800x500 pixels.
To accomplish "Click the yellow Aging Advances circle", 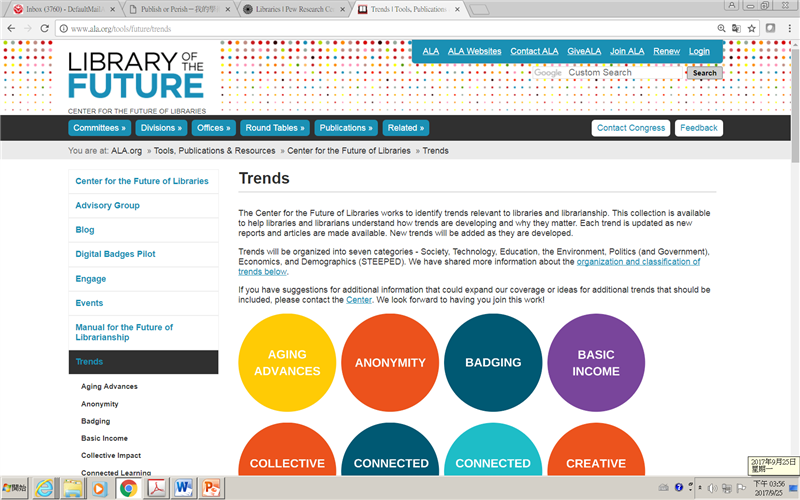I will [287, 363].
